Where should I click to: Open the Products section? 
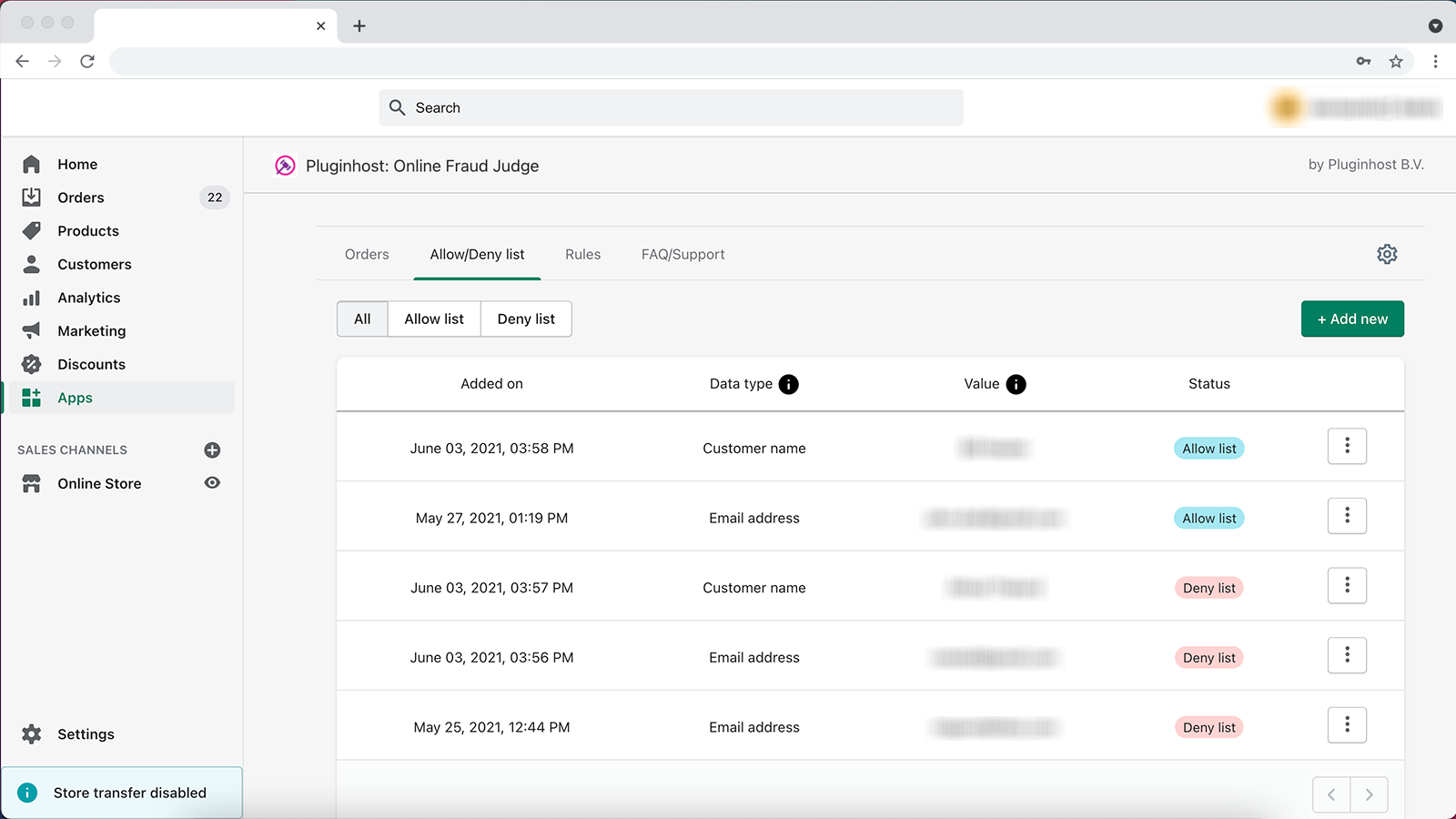[88, 230]
